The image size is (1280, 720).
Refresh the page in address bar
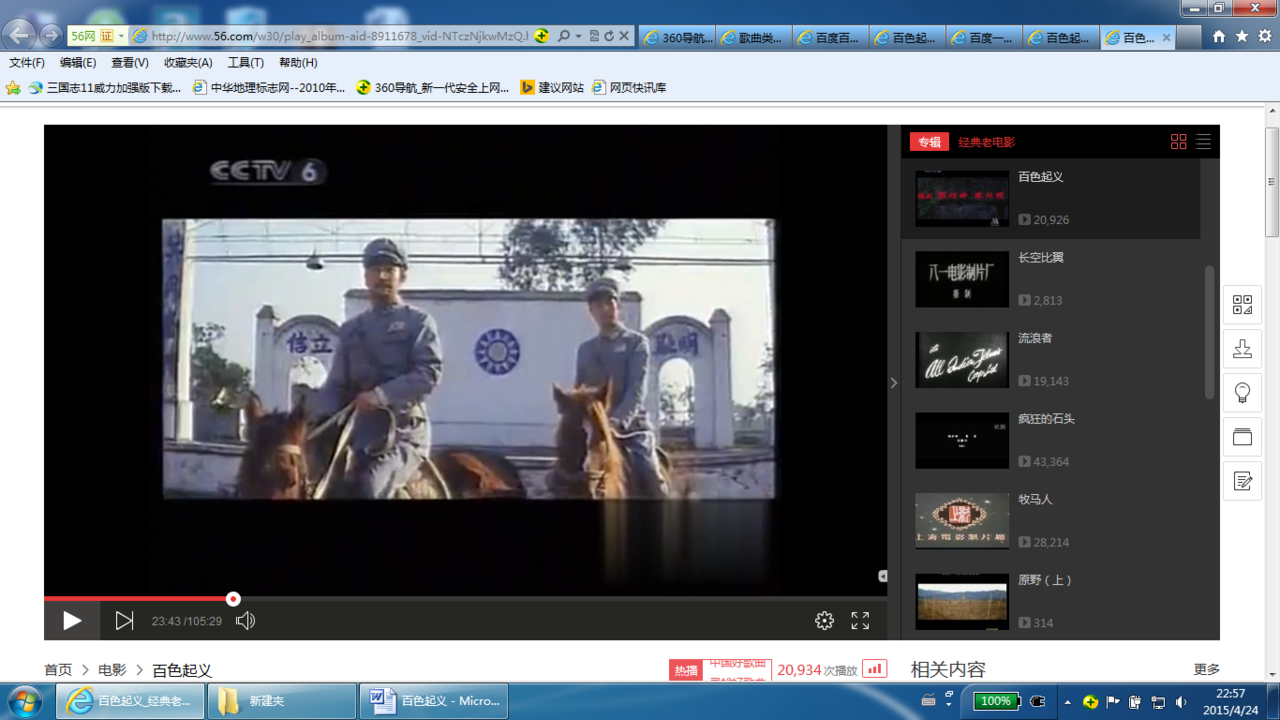click(x=608, y=36)
